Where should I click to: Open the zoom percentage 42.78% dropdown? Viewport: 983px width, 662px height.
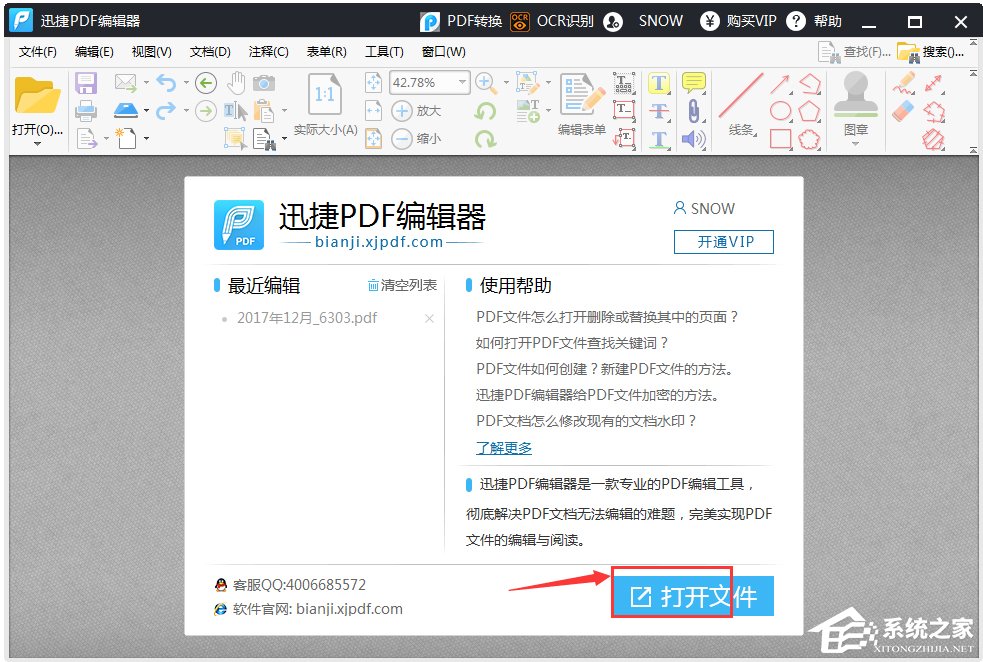point(463,82)
